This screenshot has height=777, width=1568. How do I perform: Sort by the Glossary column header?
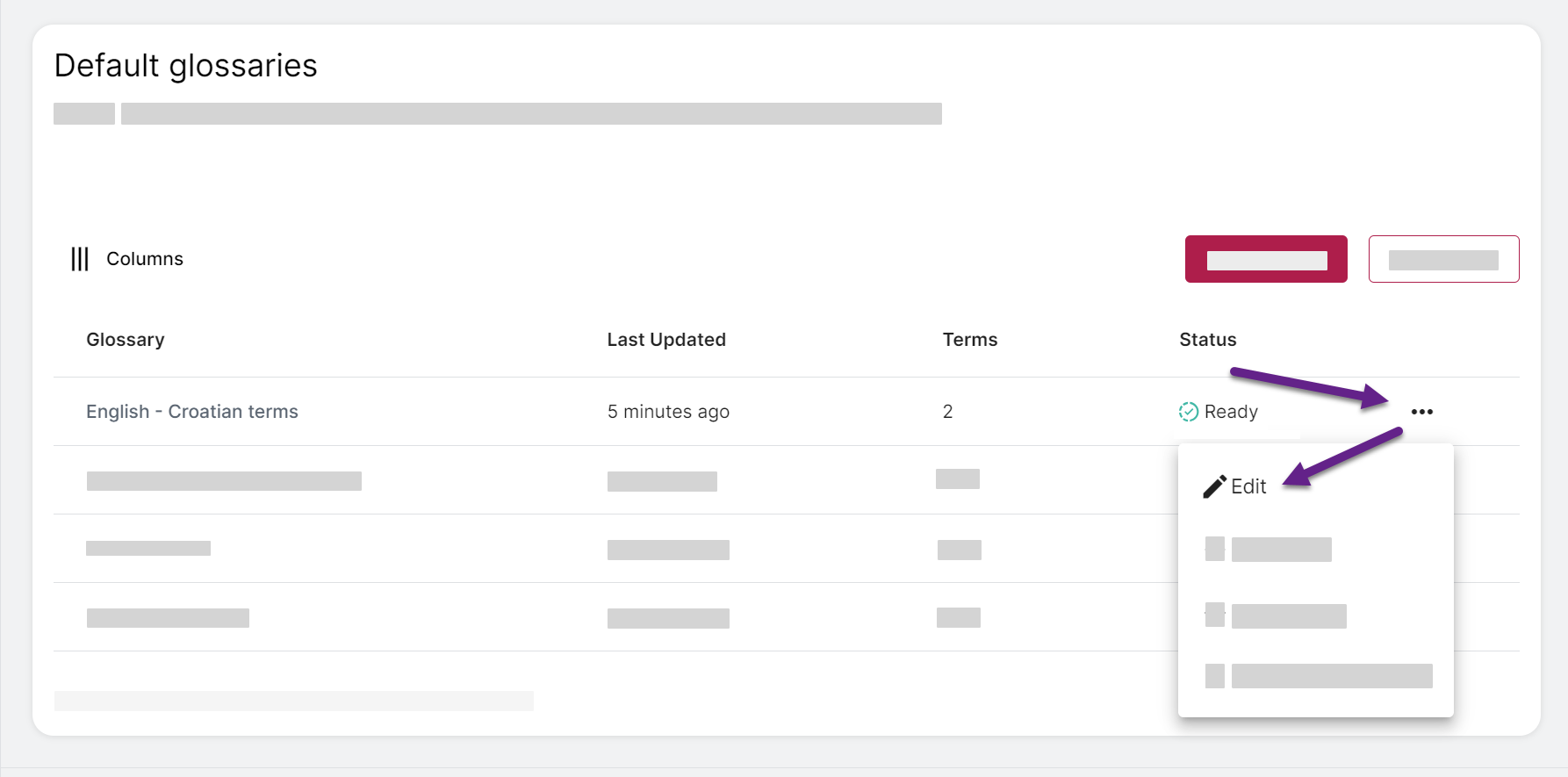[126, 340]
